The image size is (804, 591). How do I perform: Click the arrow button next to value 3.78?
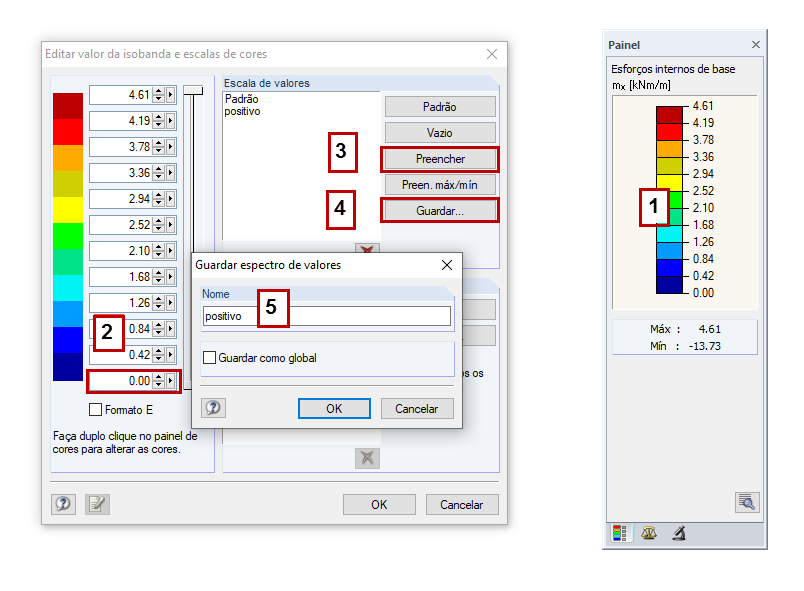[170, 147]
